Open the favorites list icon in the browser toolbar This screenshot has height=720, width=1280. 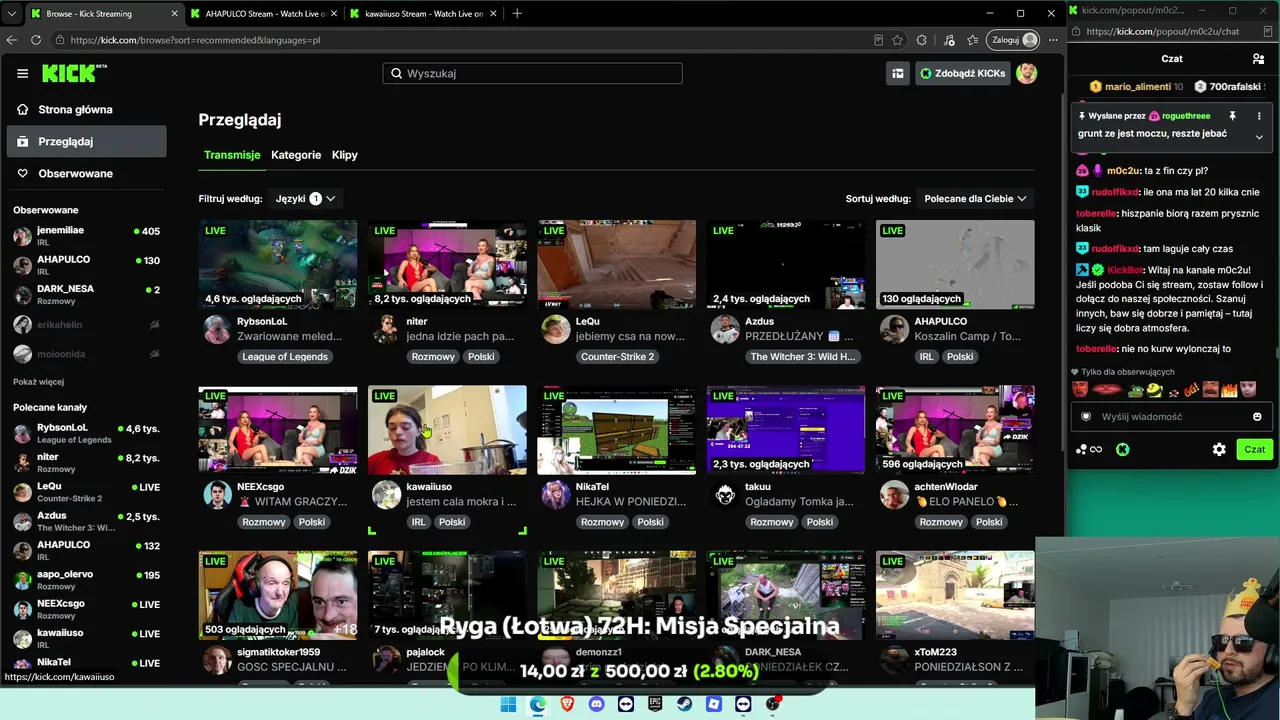(973, 40)
